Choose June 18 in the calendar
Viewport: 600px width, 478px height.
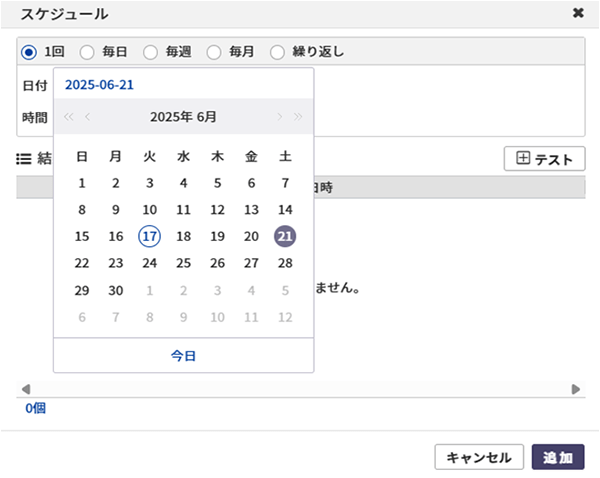[x=184, y=236]
